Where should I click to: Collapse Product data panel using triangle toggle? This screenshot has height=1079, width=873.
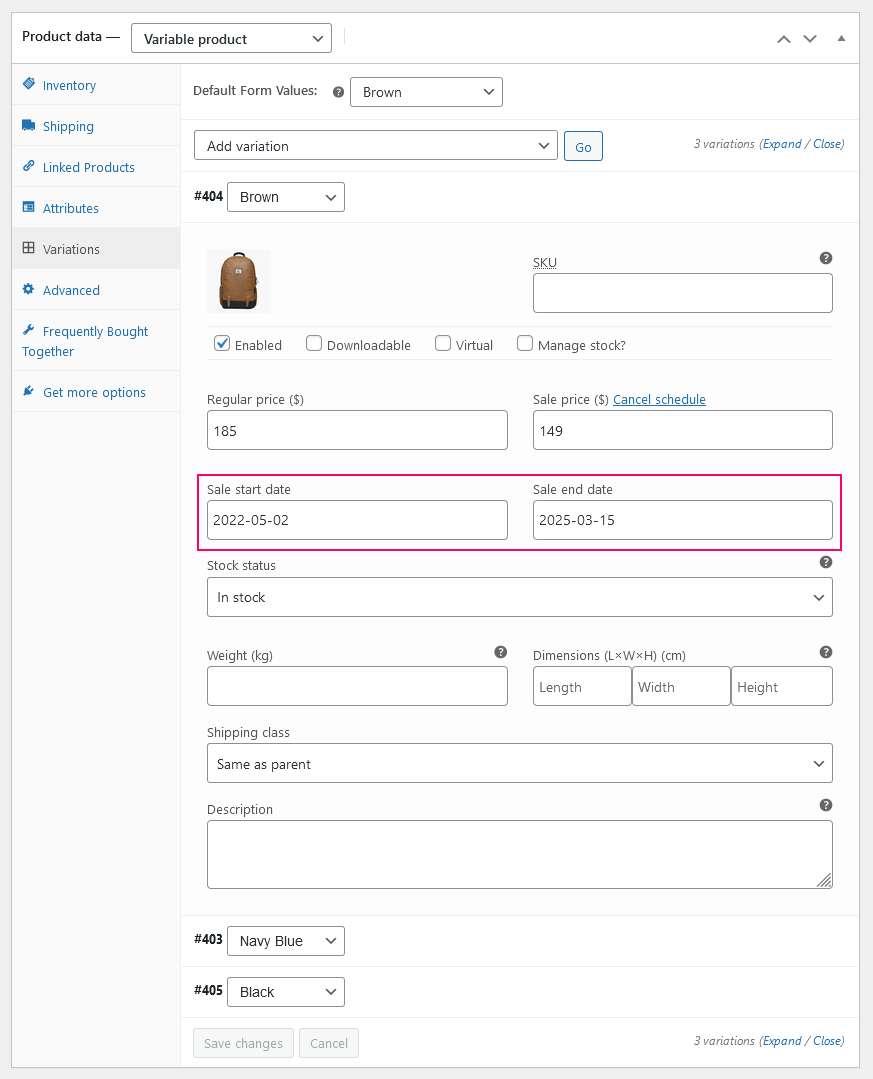[841, 38]
